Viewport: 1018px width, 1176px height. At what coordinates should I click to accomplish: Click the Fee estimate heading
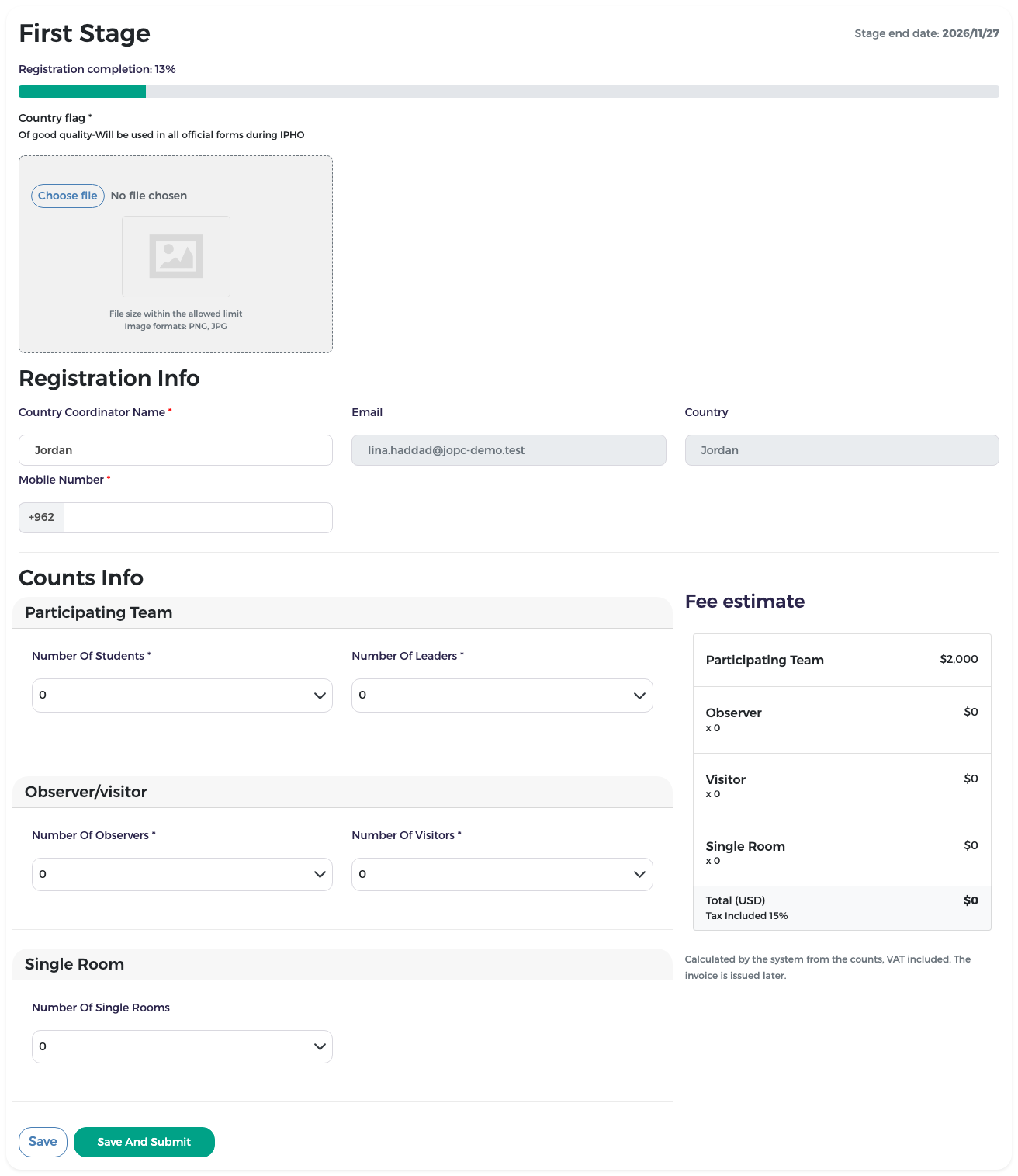pos(745,602)
